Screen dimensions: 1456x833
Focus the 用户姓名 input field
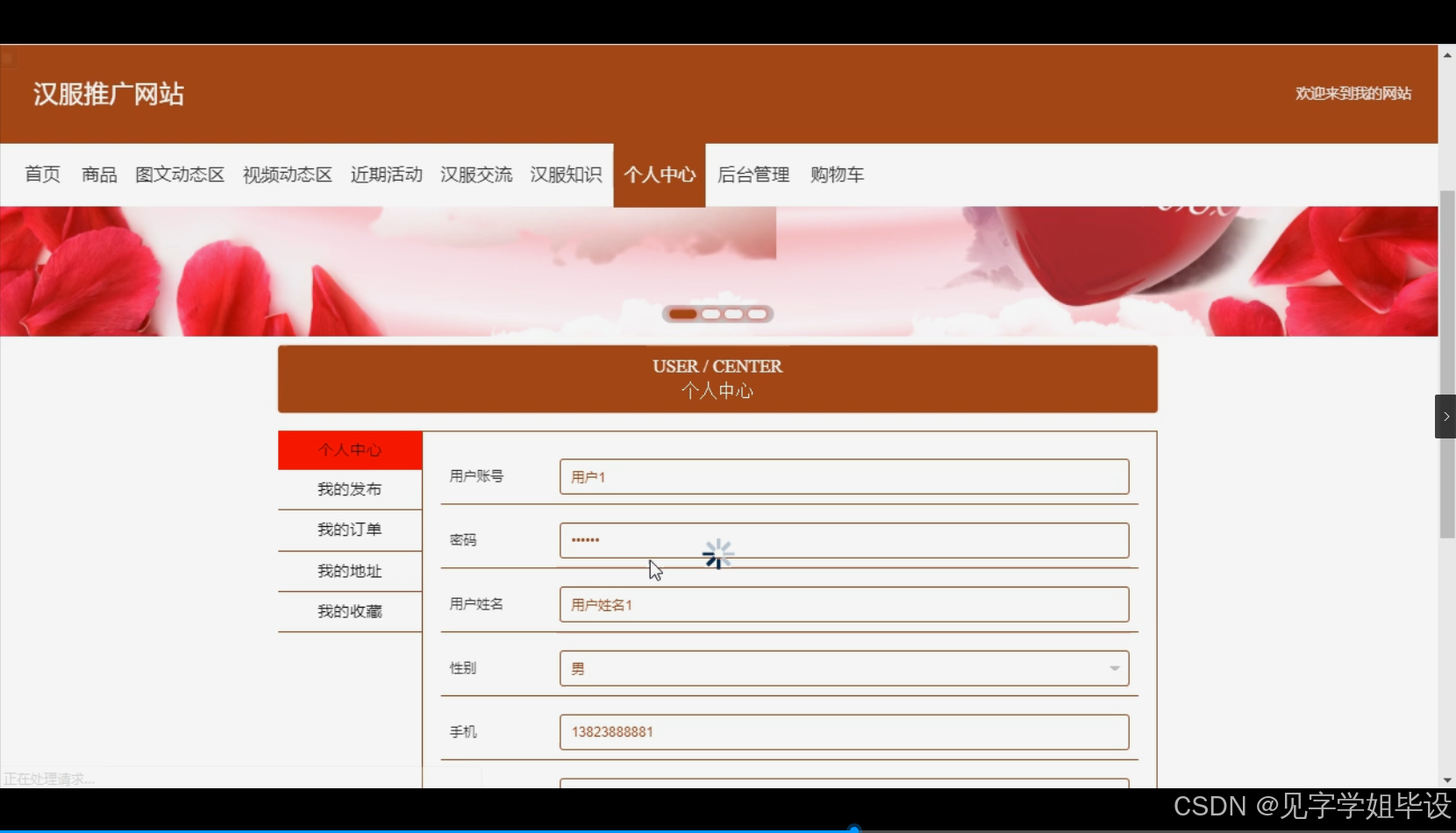[844, 604]
